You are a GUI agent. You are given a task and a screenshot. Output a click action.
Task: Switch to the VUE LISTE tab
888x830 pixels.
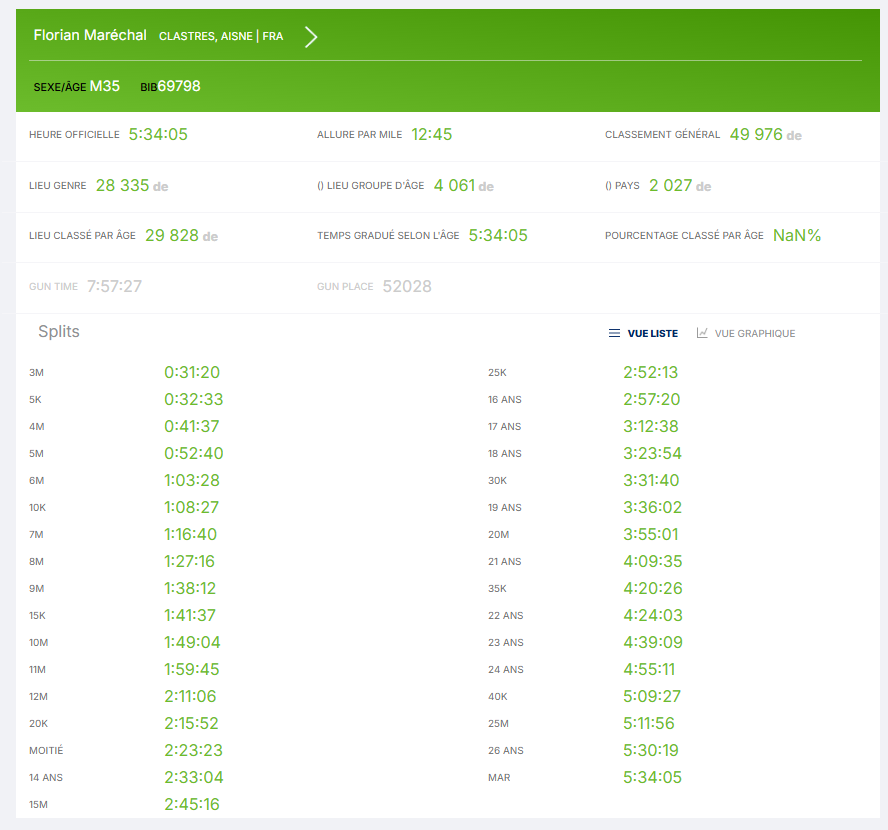click(652, 333)
